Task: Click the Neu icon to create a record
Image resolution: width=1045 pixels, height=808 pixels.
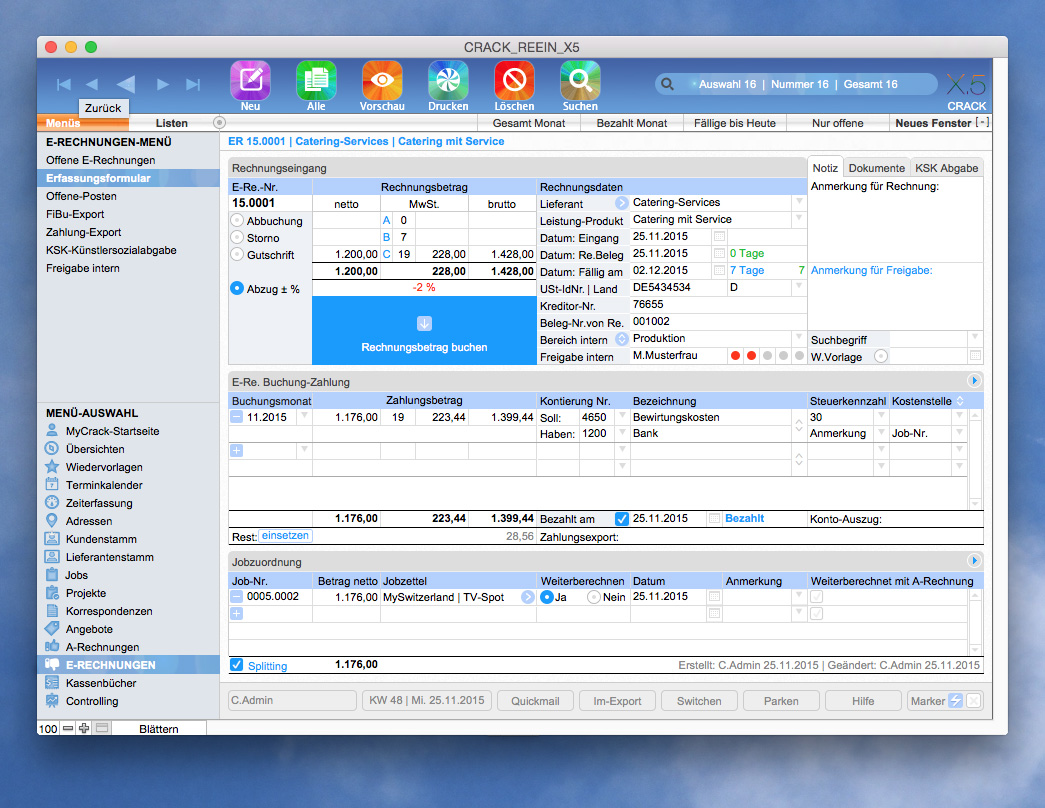Action: click(249, 80)
